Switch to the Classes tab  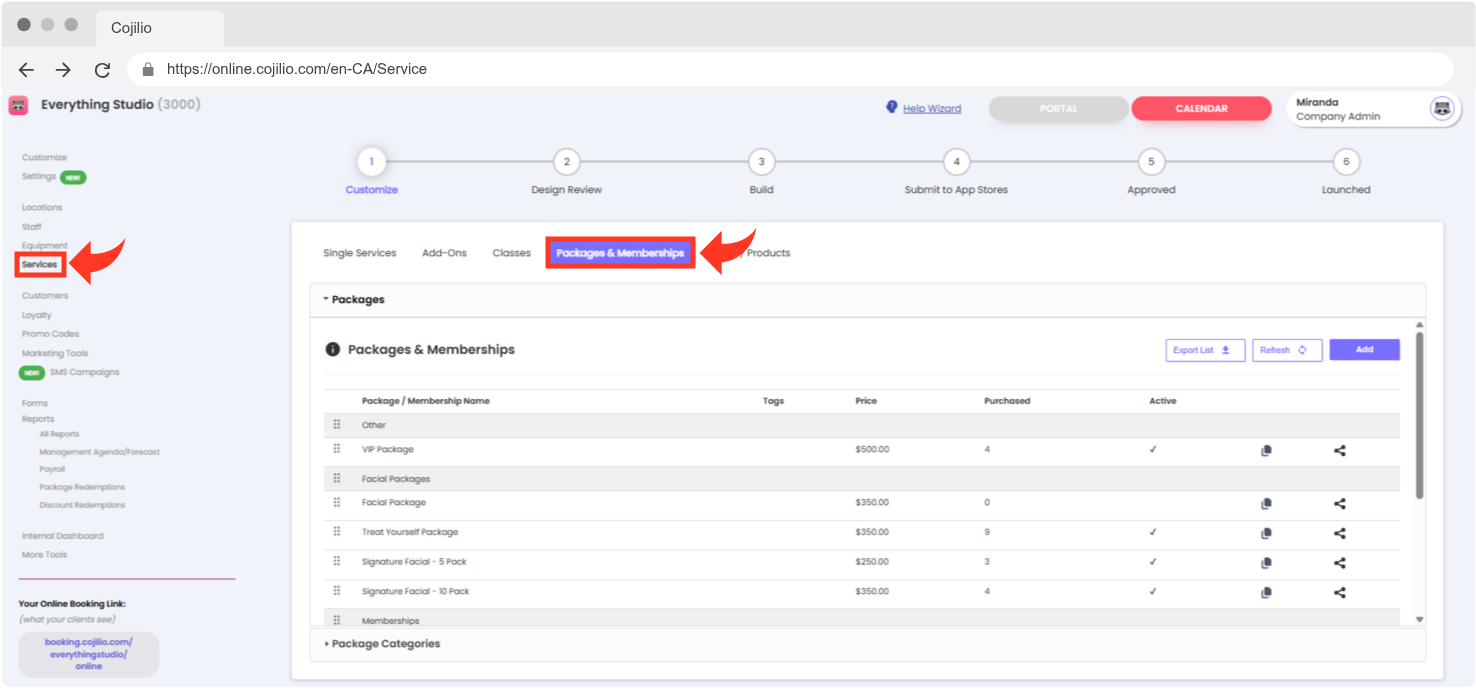(x=511, y=253)
